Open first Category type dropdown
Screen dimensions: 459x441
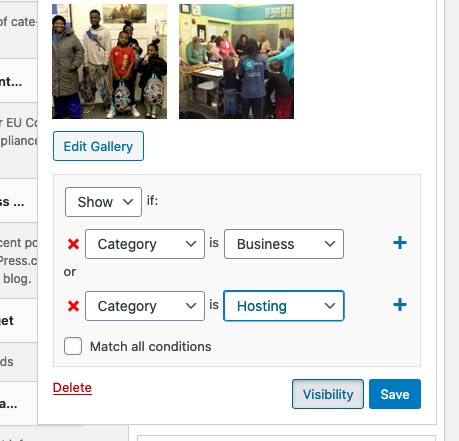(145, 244)
